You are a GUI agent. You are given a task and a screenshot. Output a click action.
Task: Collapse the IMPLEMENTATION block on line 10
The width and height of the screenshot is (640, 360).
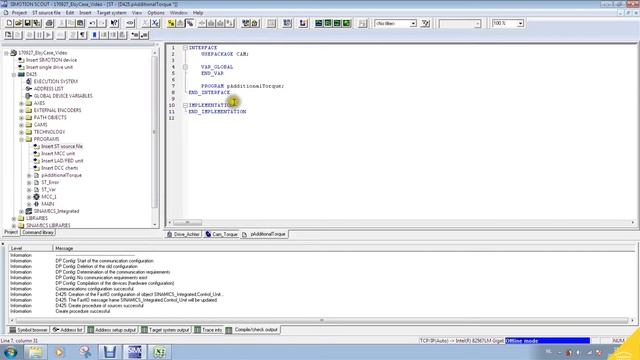[185, 105]
